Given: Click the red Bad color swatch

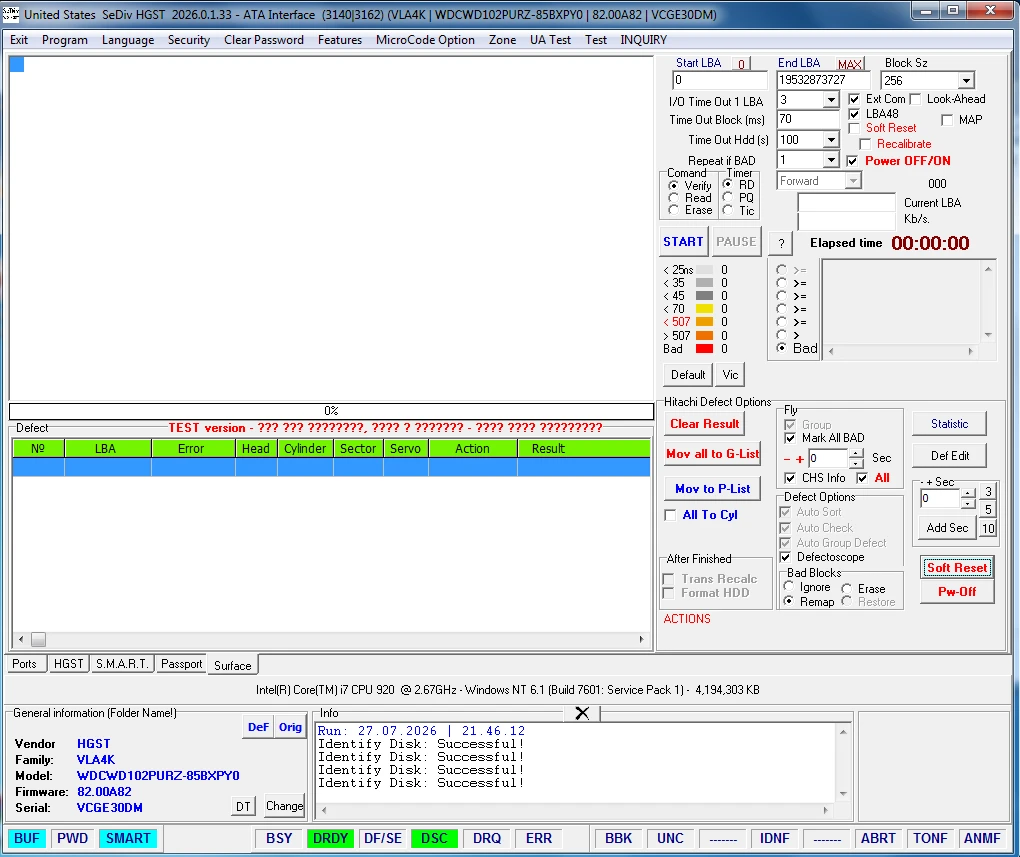Looking at the screenshot, I should click(x=705, y=349).
